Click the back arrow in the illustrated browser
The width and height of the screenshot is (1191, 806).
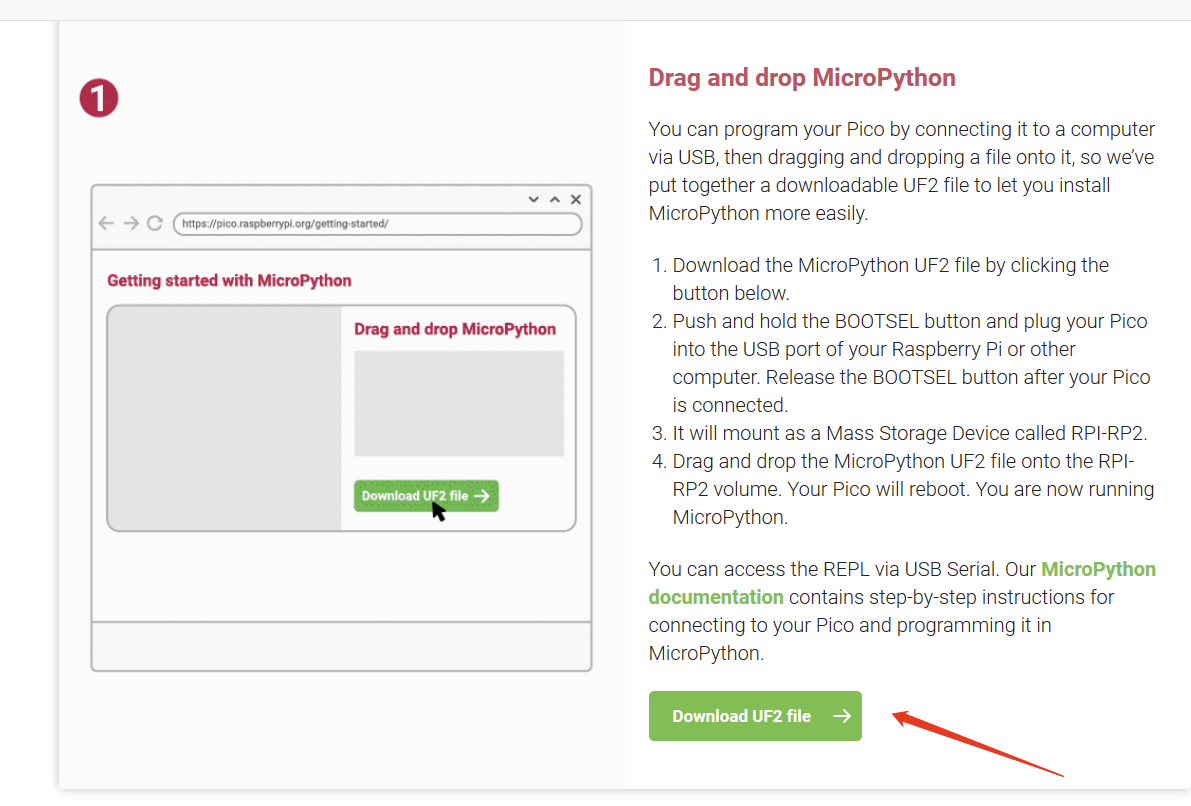tap(106, 223)
